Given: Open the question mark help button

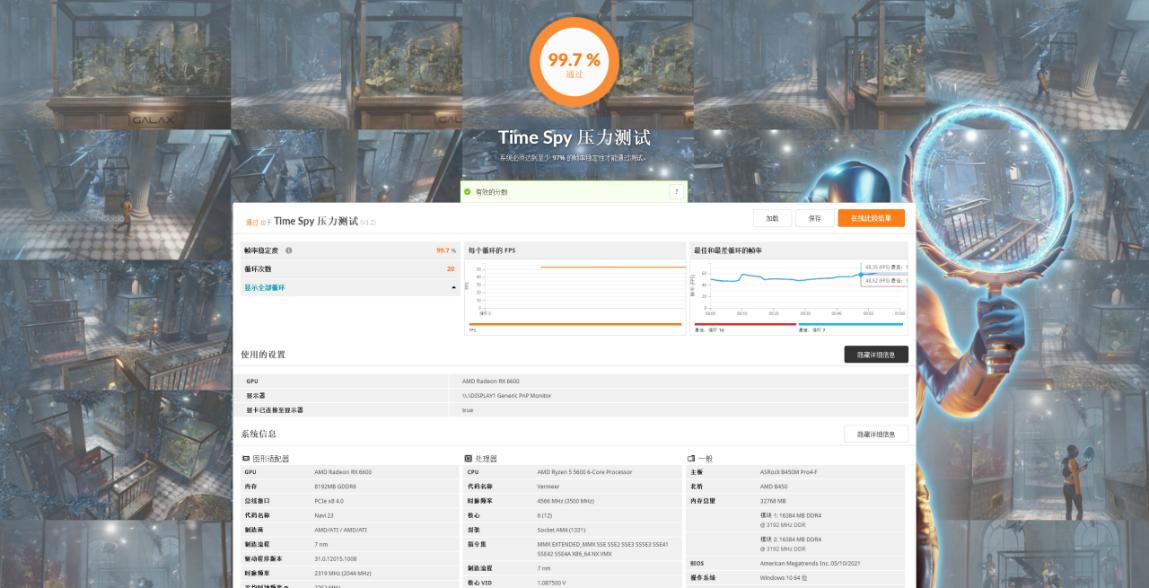Looking at the screenshot, I should pyautogui.click(x=676, y=191).
